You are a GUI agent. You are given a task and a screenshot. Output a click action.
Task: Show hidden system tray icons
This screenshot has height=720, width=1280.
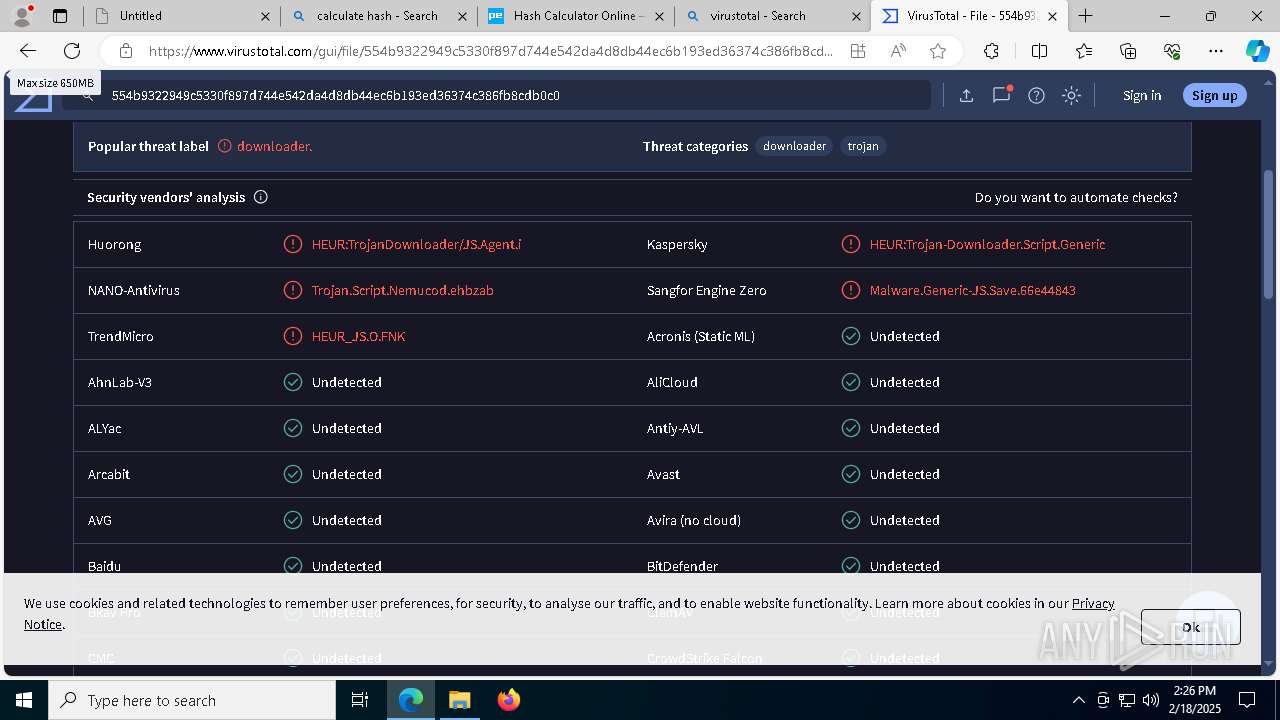click(x=1078, y=700)
